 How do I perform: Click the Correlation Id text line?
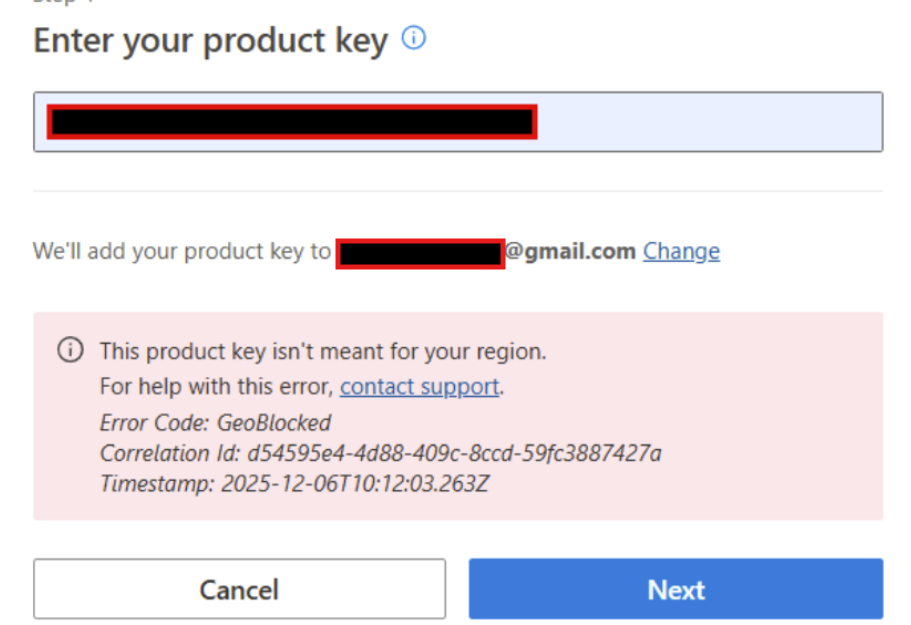[x=380, y=453]
